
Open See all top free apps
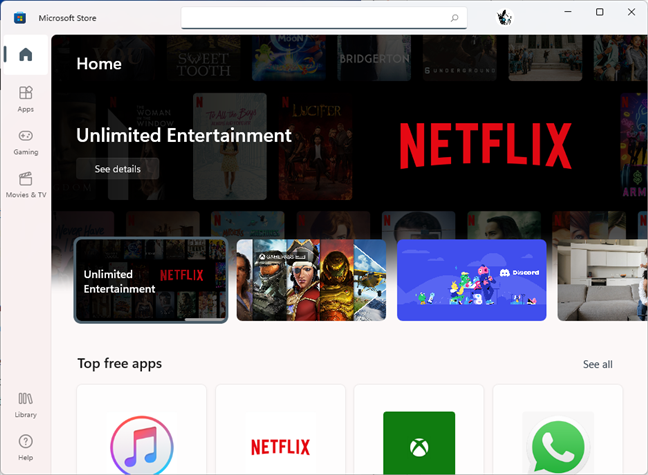click(598, 364)
